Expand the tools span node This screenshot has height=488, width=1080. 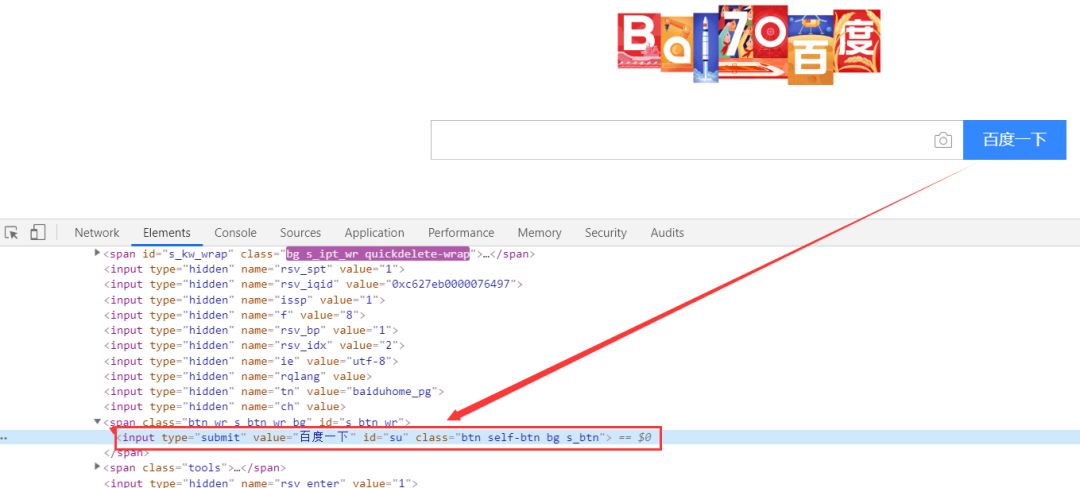tap(97, 467)
